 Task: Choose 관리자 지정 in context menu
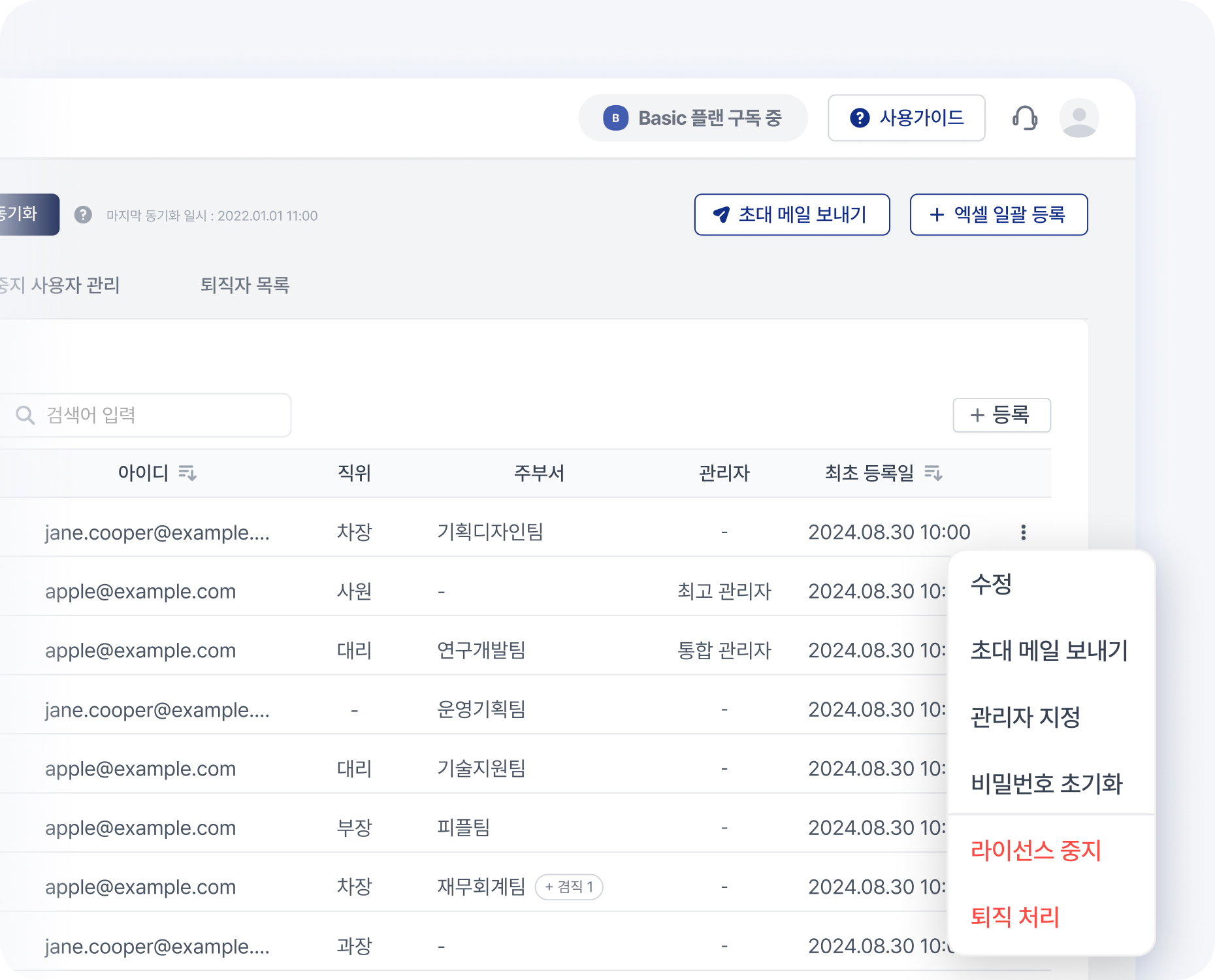[x=1025, y=717]
